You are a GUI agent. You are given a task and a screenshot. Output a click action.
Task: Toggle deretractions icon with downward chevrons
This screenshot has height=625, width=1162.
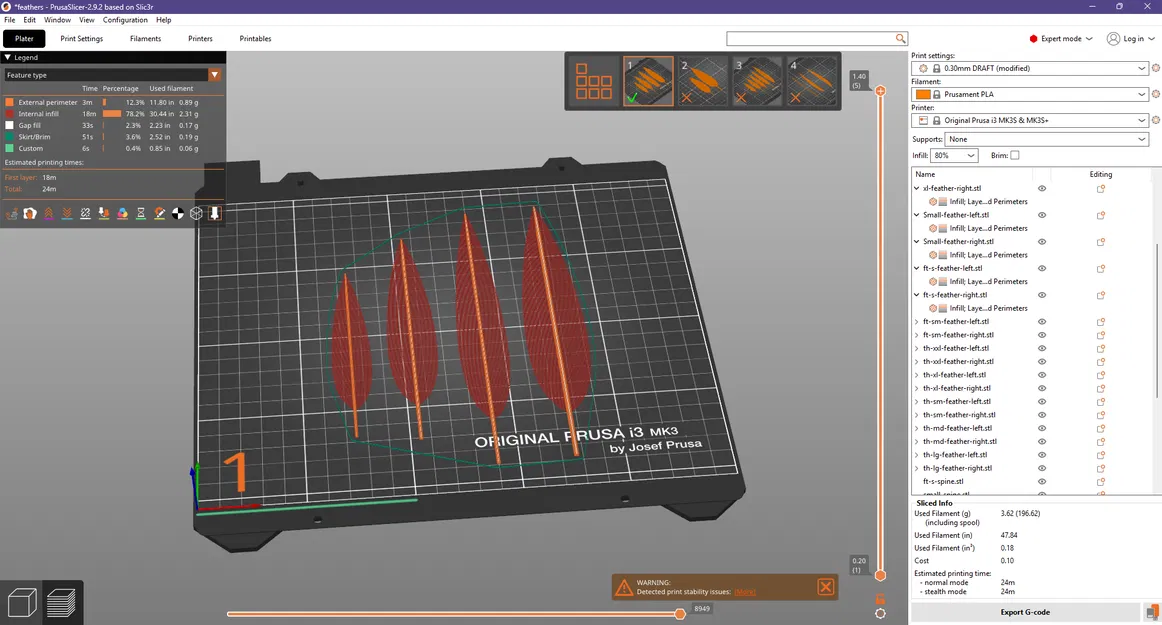(67, 214)
